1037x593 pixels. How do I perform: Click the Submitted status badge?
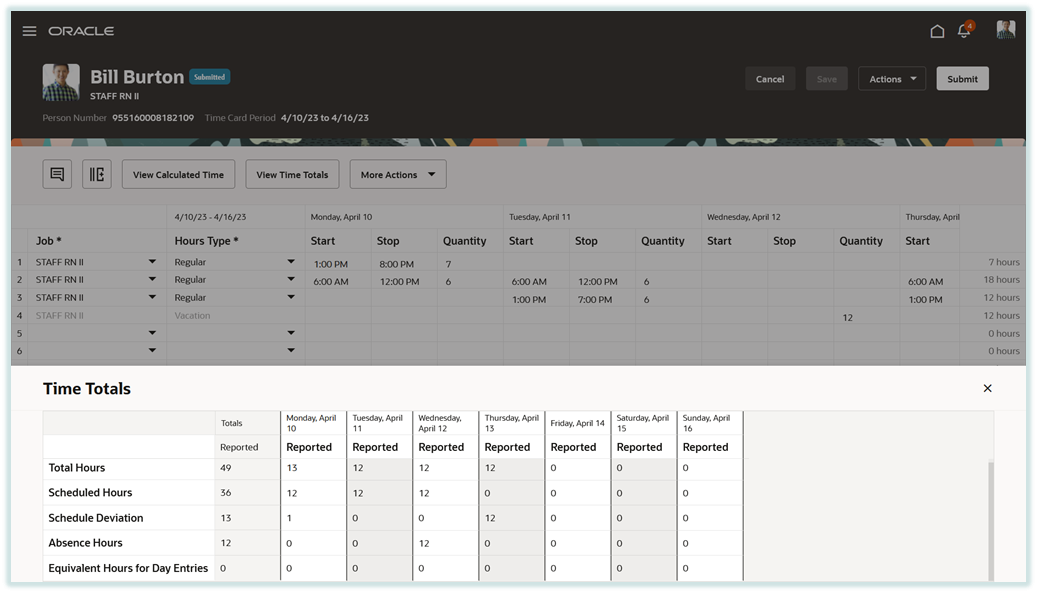210,76
